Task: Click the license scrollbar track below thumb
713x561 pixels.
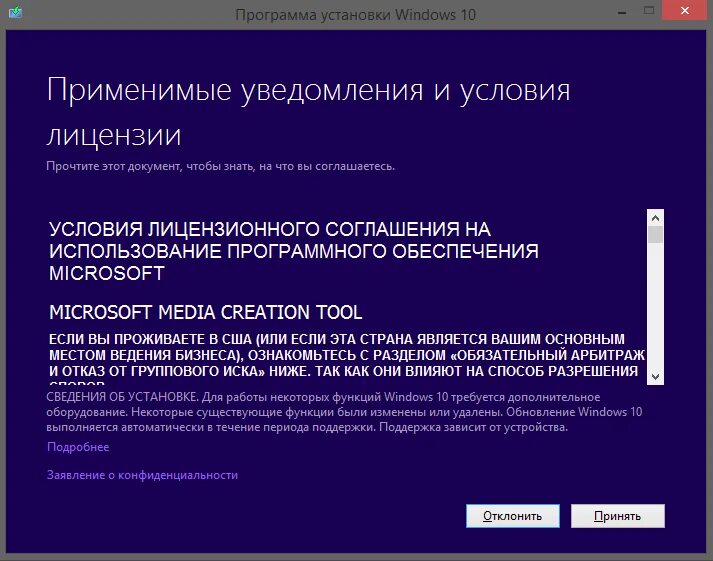Action: tap(655, 306)
